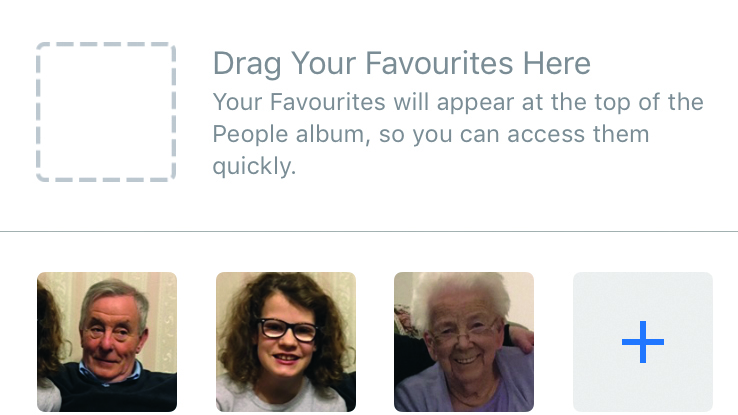Viewport: 738px width, 415px height.
Task: Select the man in navy jumper
Action: pyautogui.click(x=107, y=342)
